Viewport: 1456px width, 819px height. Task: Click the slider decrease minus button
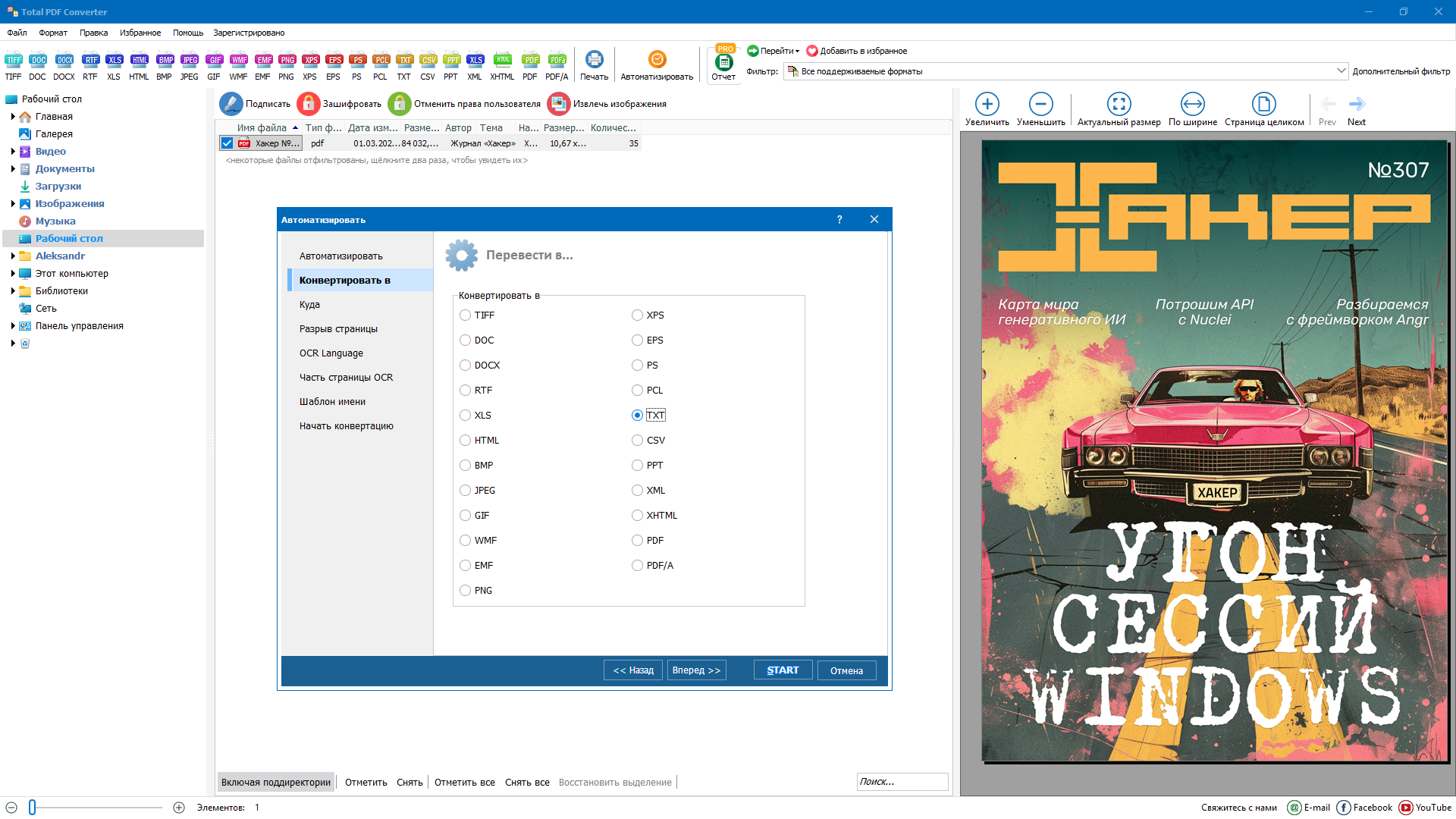(11, 808)
